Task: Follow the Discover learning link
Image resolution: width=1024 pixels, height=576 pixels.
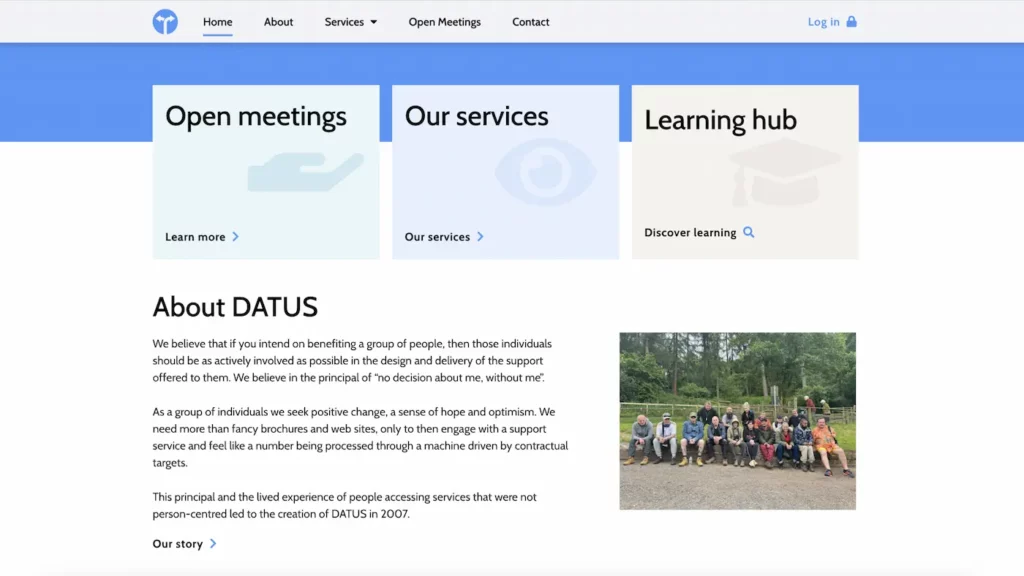Action: pos(690,232)
